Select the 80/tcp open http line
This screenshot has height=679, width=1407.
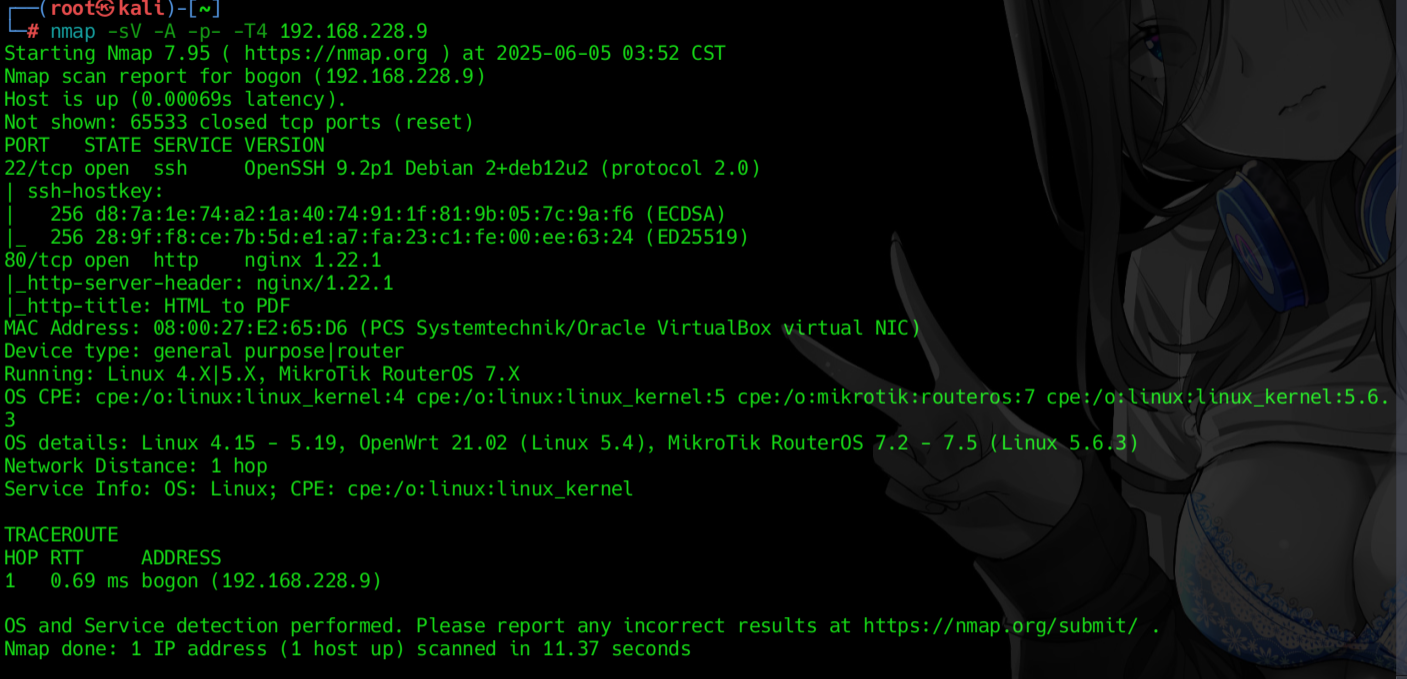193,260
